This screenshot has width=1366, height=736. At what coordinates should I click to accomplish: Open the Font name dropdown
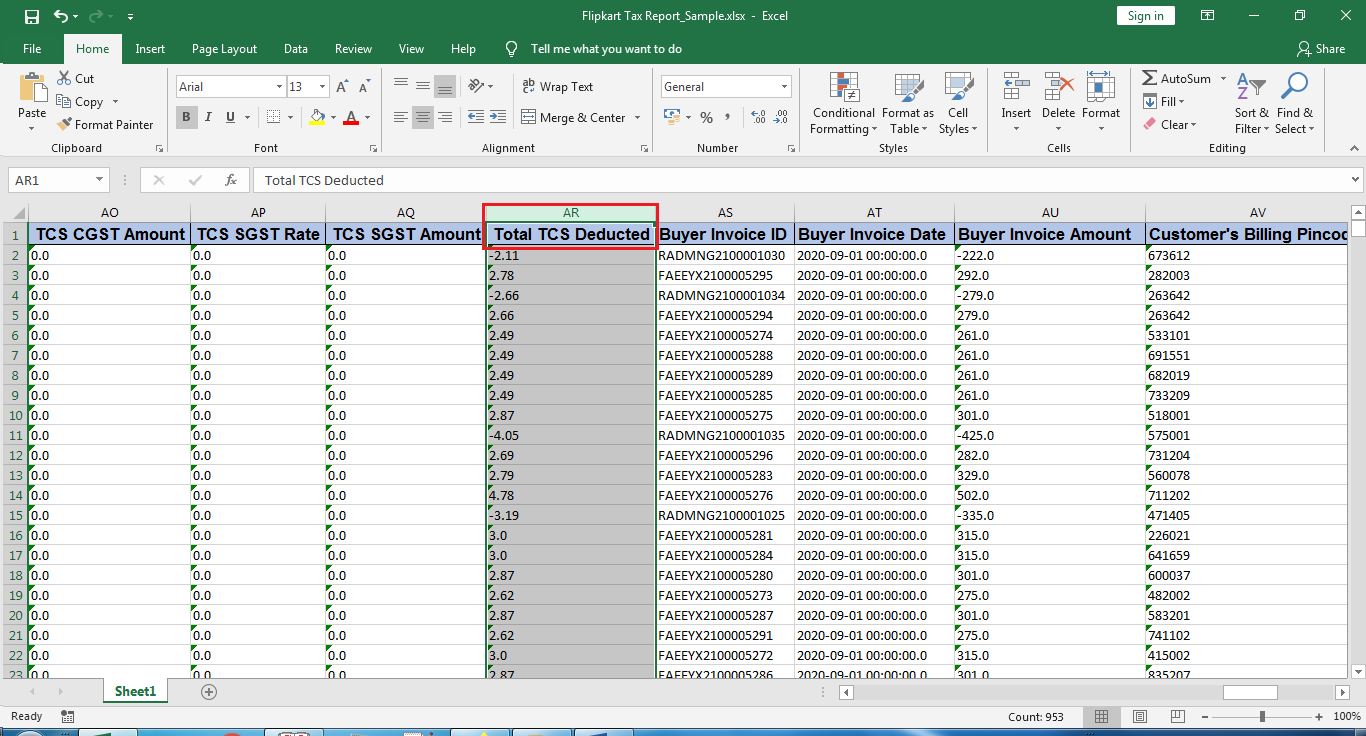pyautogui.click(x=278, y=86)
